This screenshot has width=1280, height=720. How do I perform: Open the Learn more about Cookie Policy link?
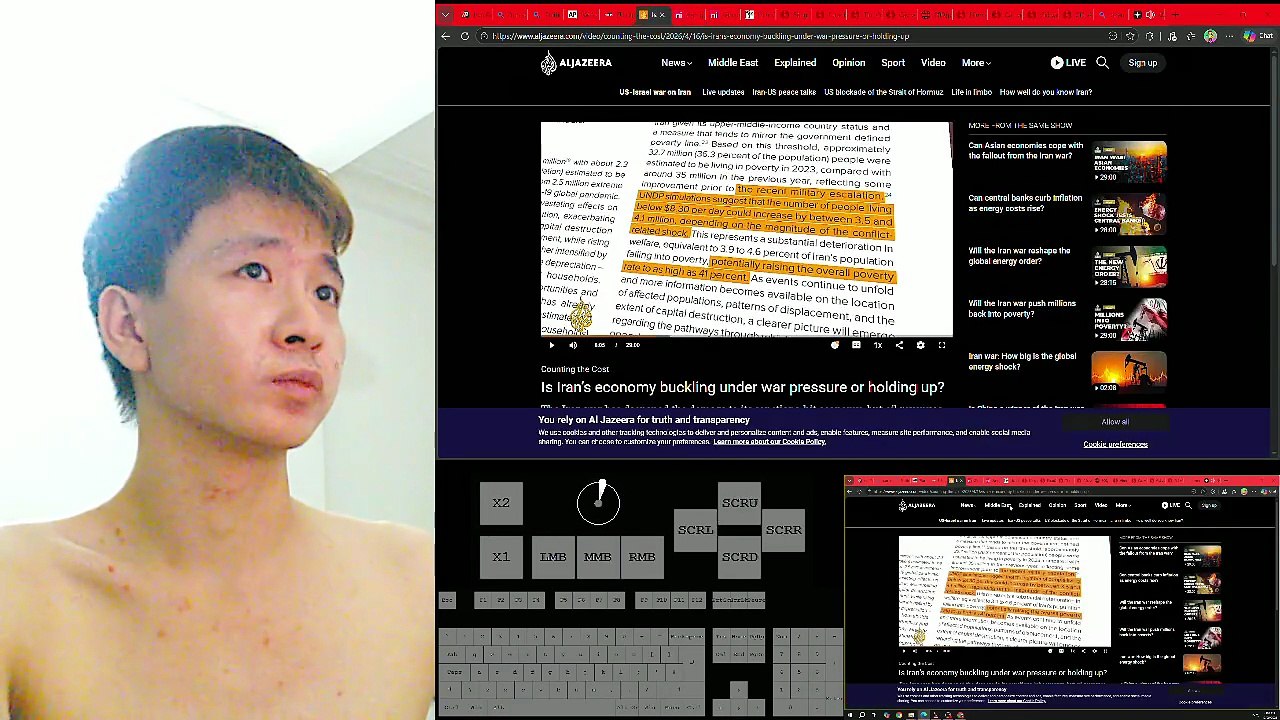769,442
